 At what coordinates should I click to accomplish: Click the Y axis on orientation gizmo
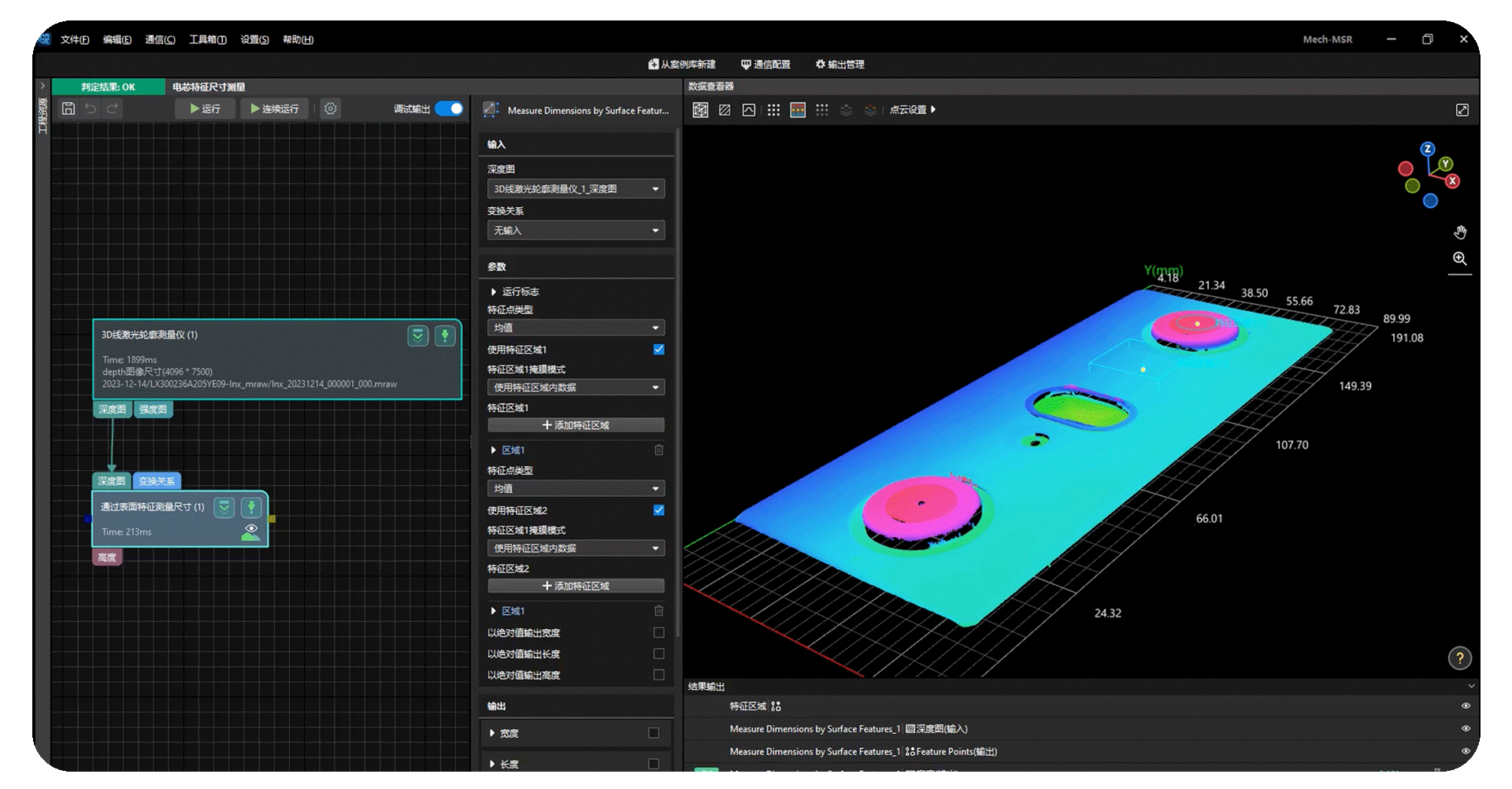[1446, 164]
